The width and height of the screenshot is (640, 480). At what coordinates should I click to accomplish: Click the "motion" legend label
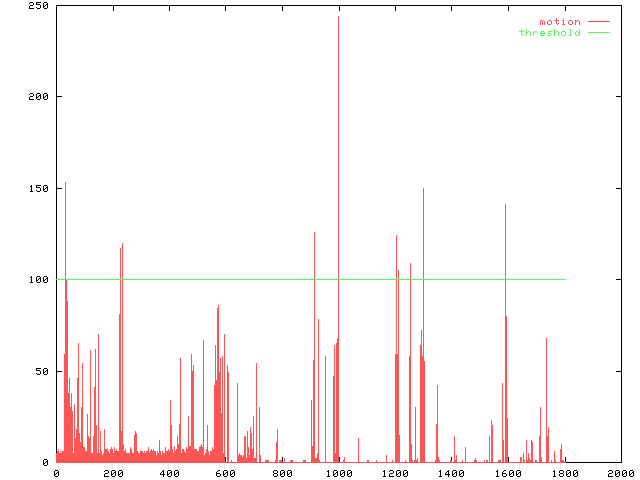[559, 22]
